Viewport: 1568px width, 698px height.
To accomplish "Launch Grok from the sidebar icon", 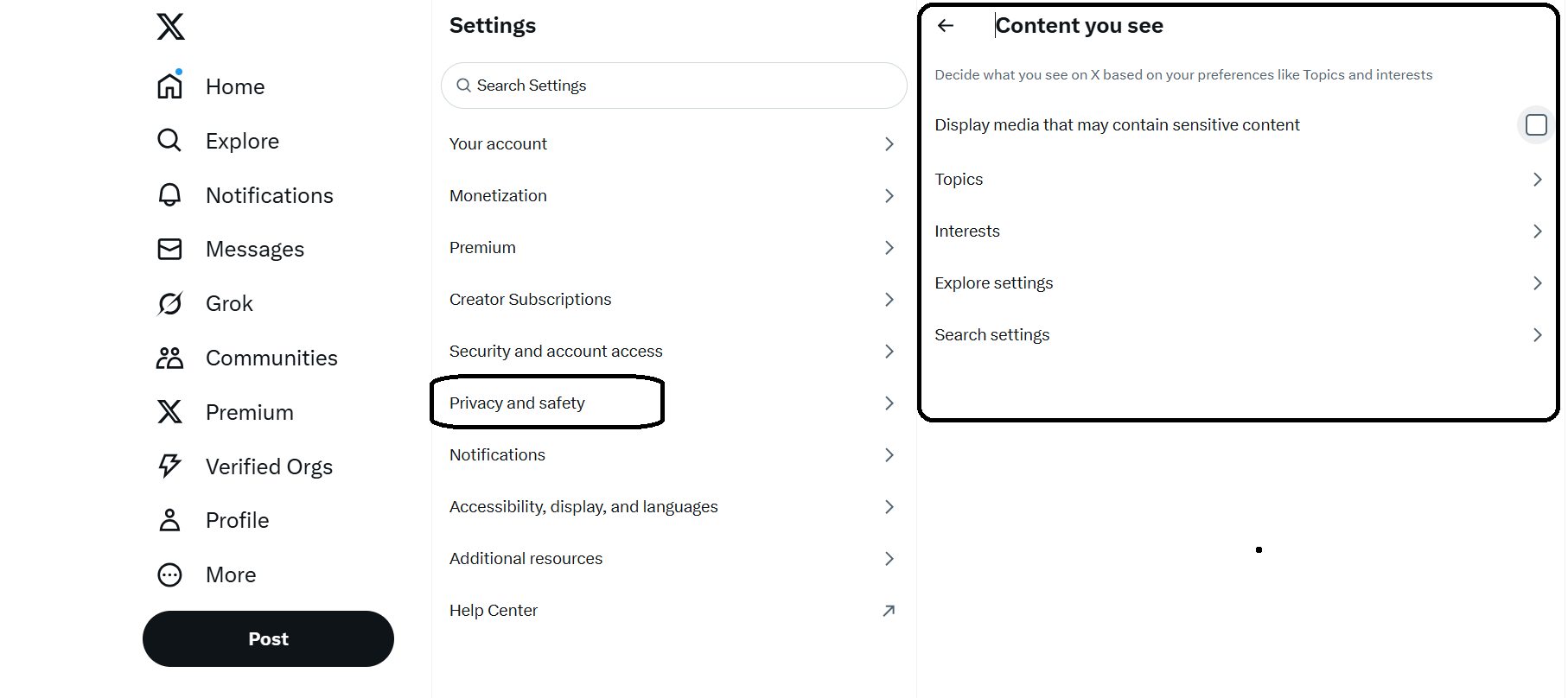I will pyautogui.click(x=169, y=303).
